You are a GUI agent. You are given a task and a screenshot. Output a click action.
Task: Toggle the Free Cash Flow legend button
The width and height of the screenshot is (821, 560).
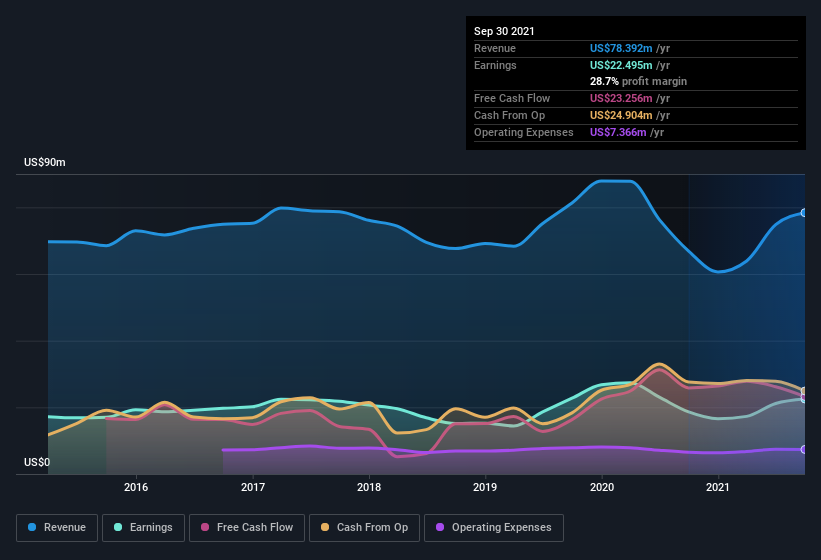(x=247, y=528)
